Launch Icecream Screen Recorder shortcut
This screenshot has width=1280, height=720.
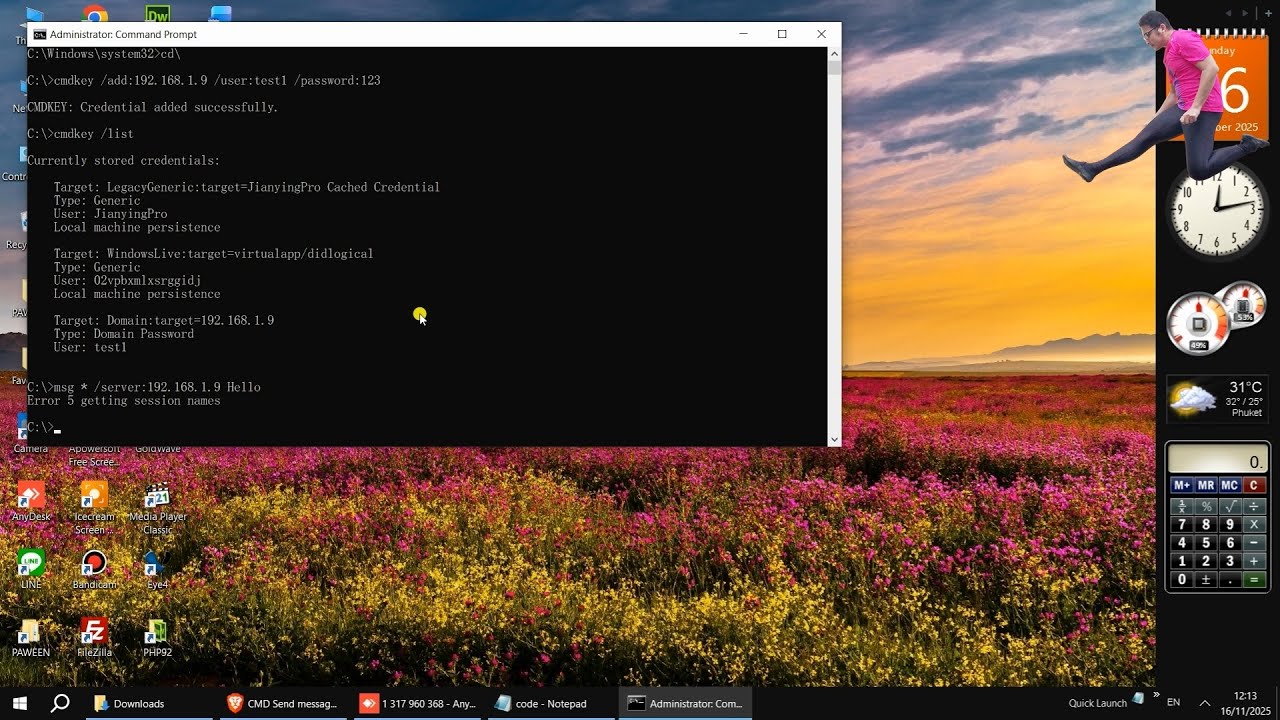tap(94, 508)
